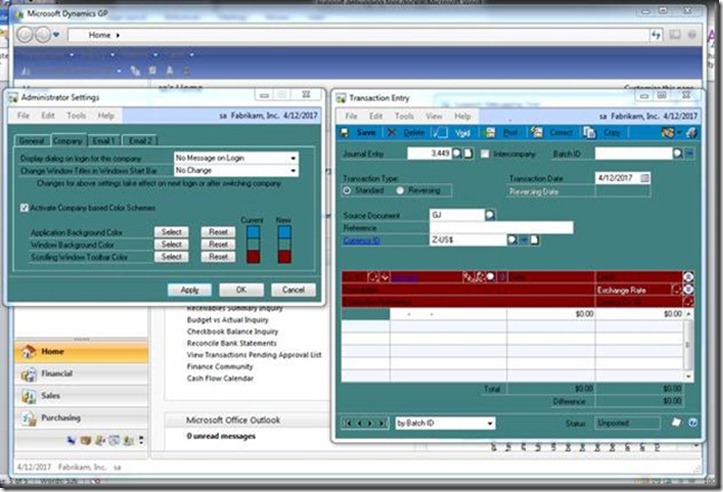Click Select for Application Background Color
Screen dimensions: 723x492
(x=172, y=231)
